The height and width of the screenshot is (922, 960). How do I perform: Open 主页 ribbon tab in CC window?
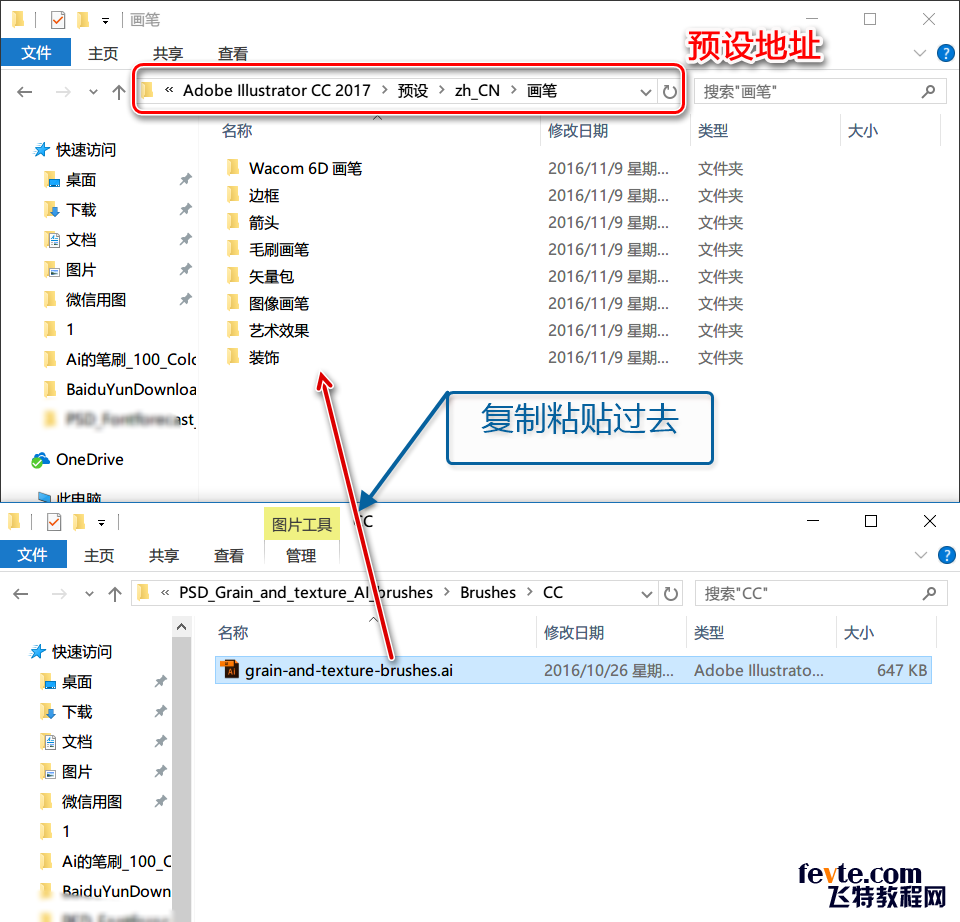(99, 555)
